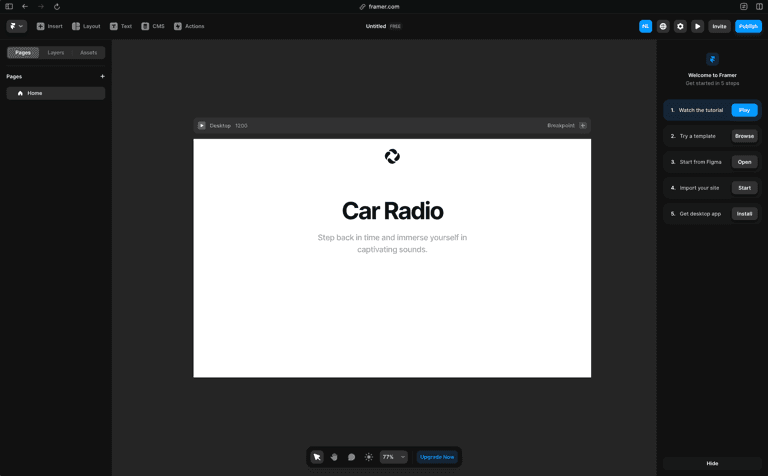Select the cursor pointer tool
The width and height of the screenshot is (768, 476).
pos(317,457)
